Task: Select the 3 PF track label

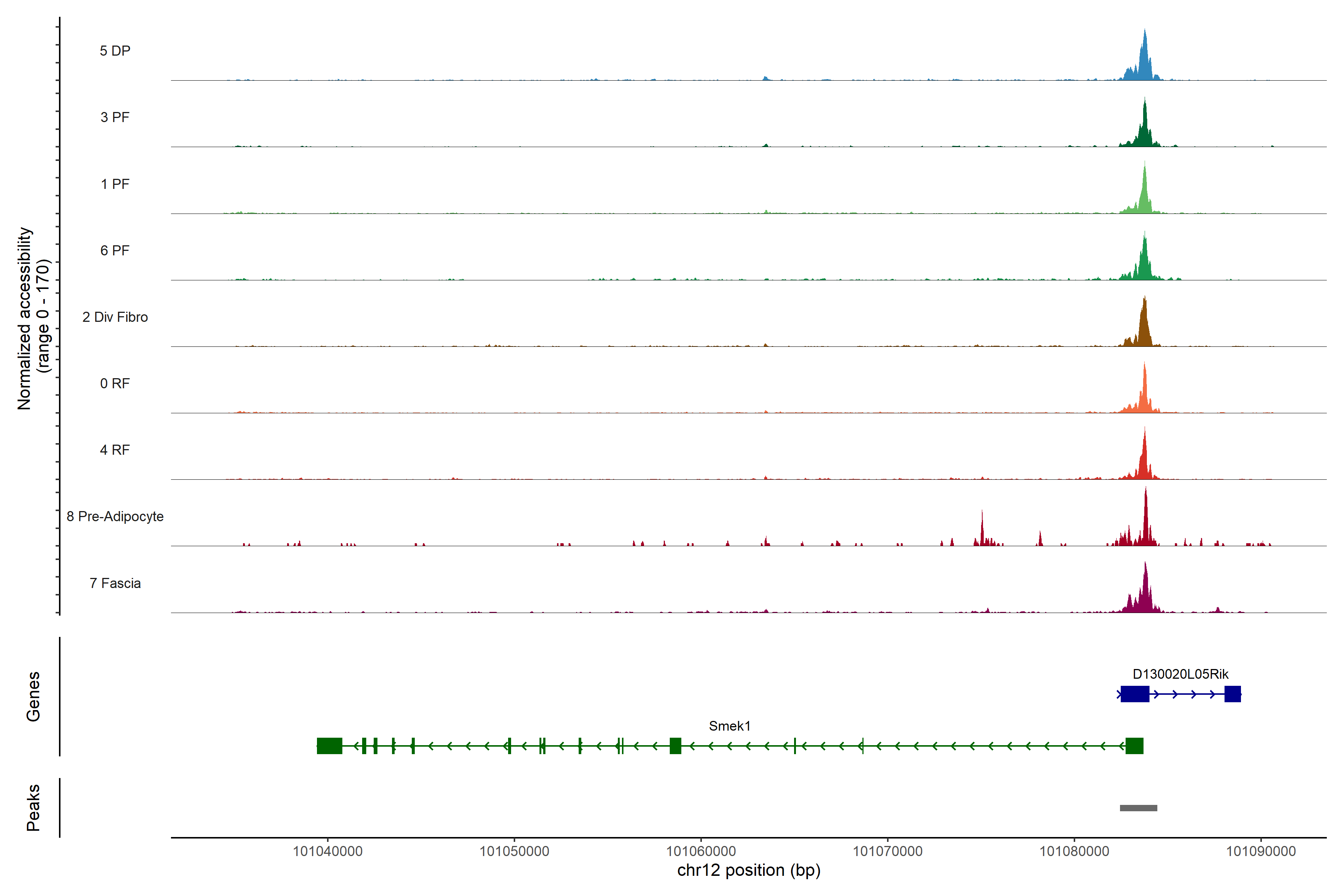Action: coord(115,117)
